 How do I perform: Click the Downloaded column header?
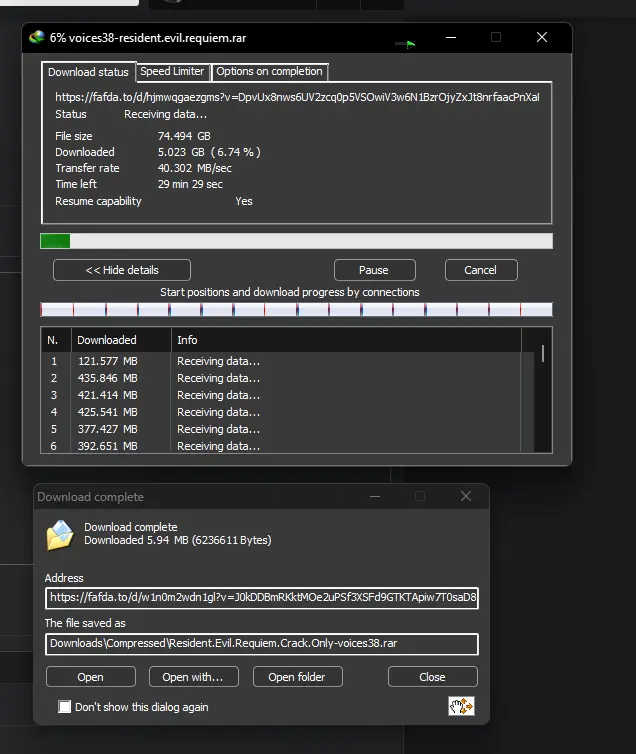[x=121, y=340]
